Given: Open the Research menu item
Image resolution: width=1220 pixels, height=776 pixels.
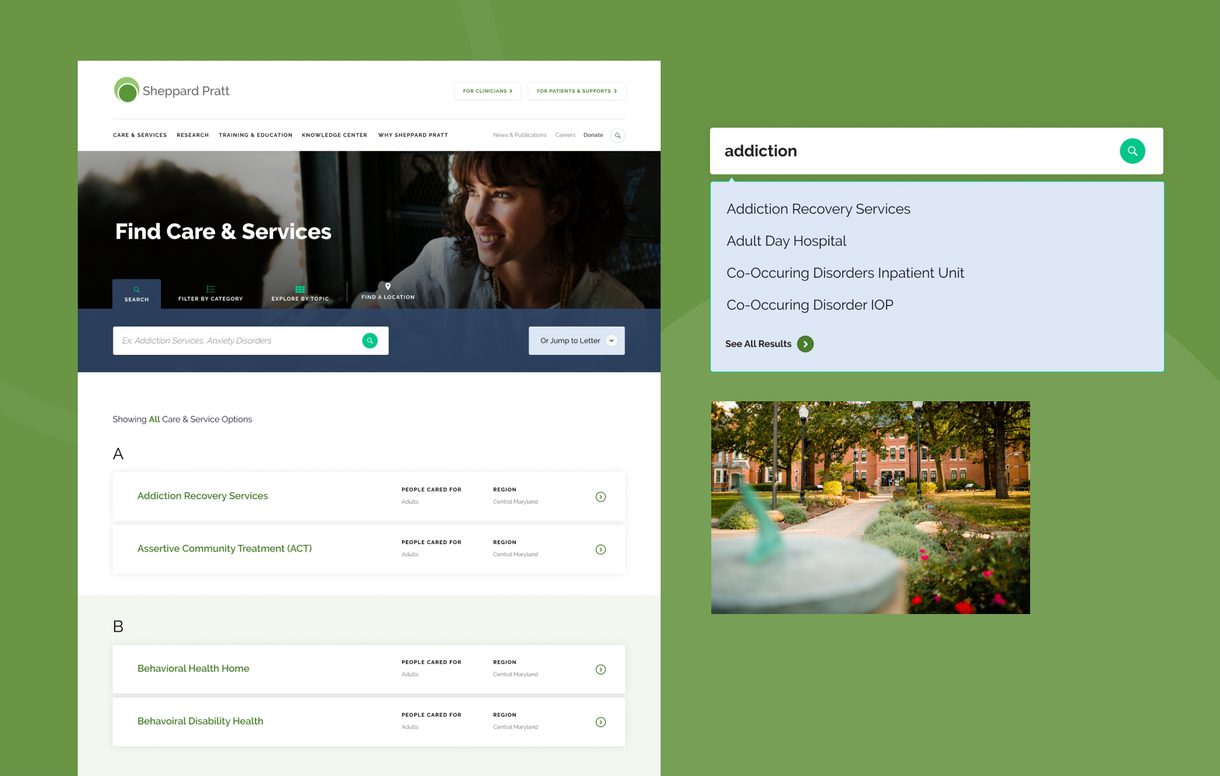Looking at the screenshot, I should [x=193, y=135].
